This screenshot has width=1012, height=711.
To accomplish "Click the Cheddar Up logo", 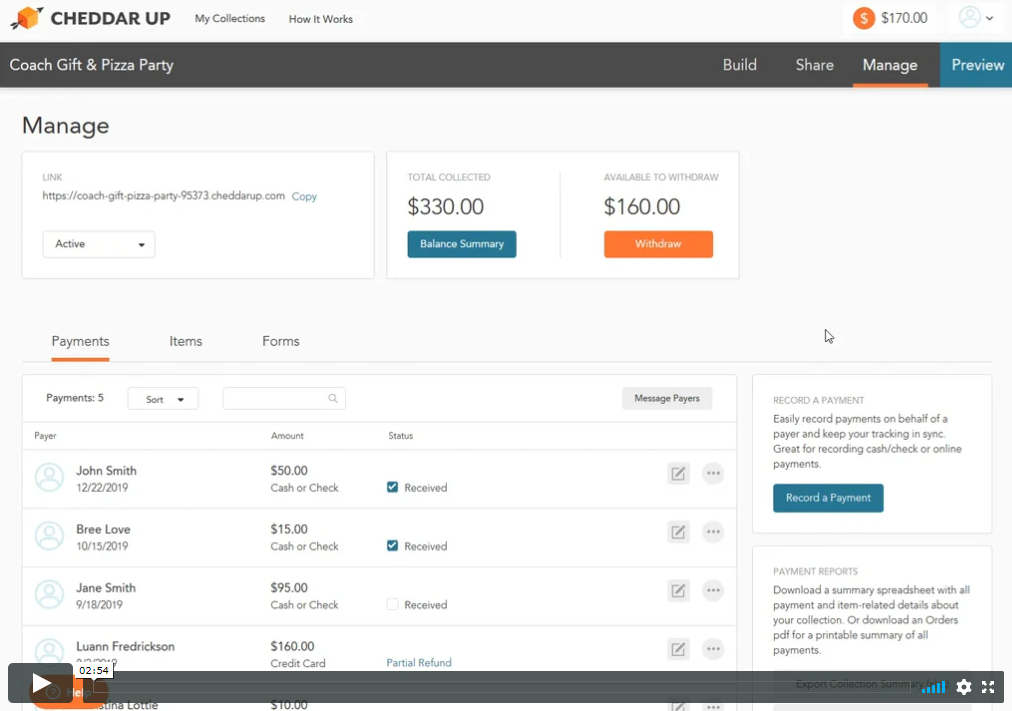I will click(90, 18).
